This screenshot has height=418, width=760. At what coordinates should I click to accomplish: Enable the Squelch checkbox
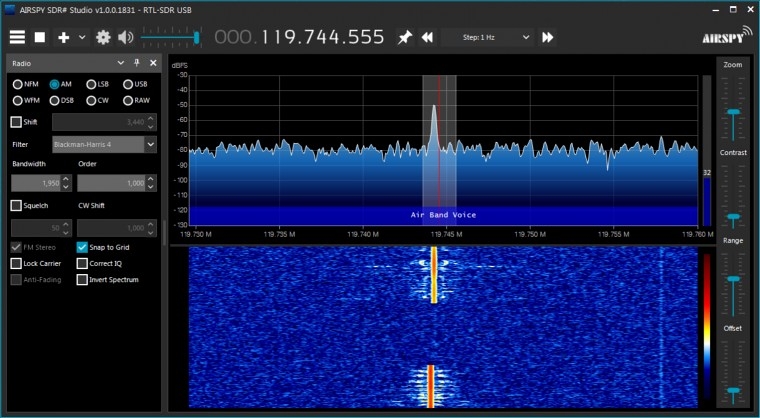[16, 206]
